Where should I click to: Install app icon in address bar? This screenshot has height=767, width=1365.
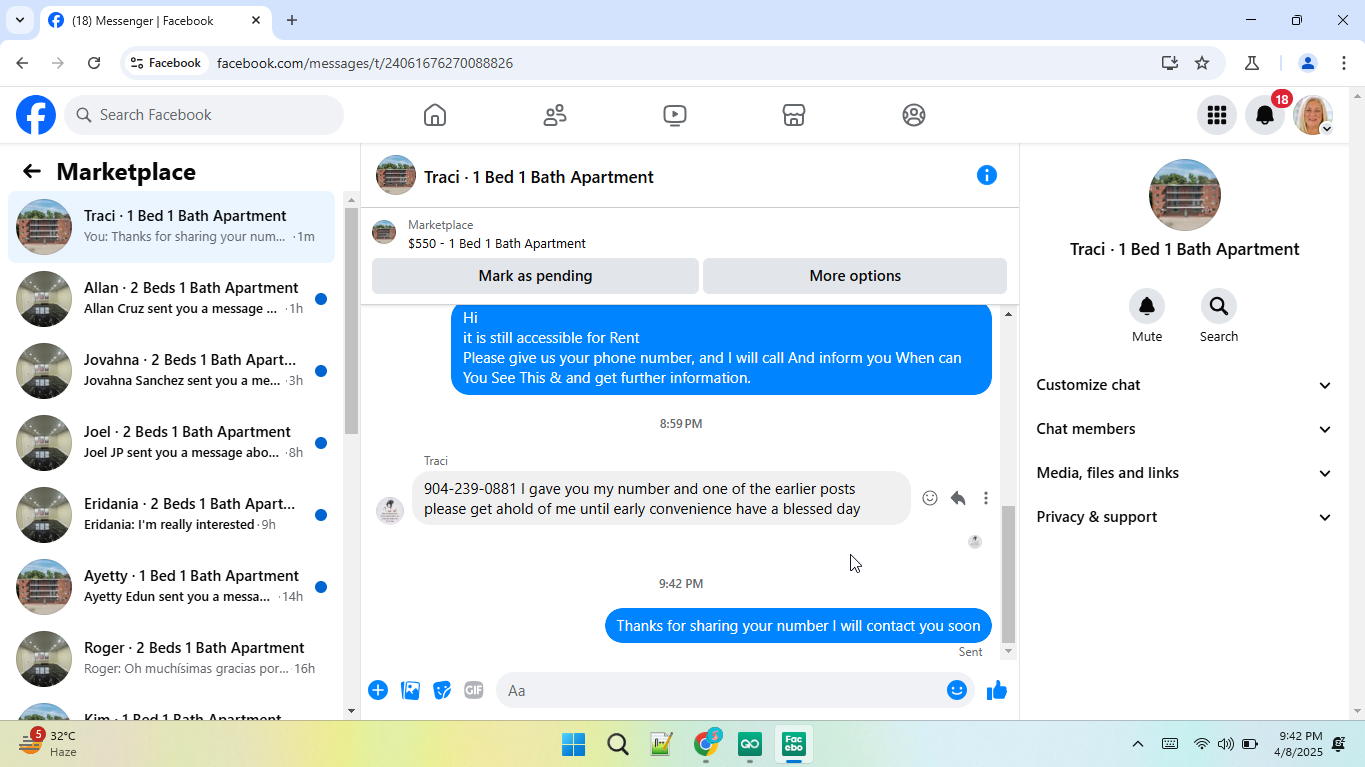[1170, 63]
